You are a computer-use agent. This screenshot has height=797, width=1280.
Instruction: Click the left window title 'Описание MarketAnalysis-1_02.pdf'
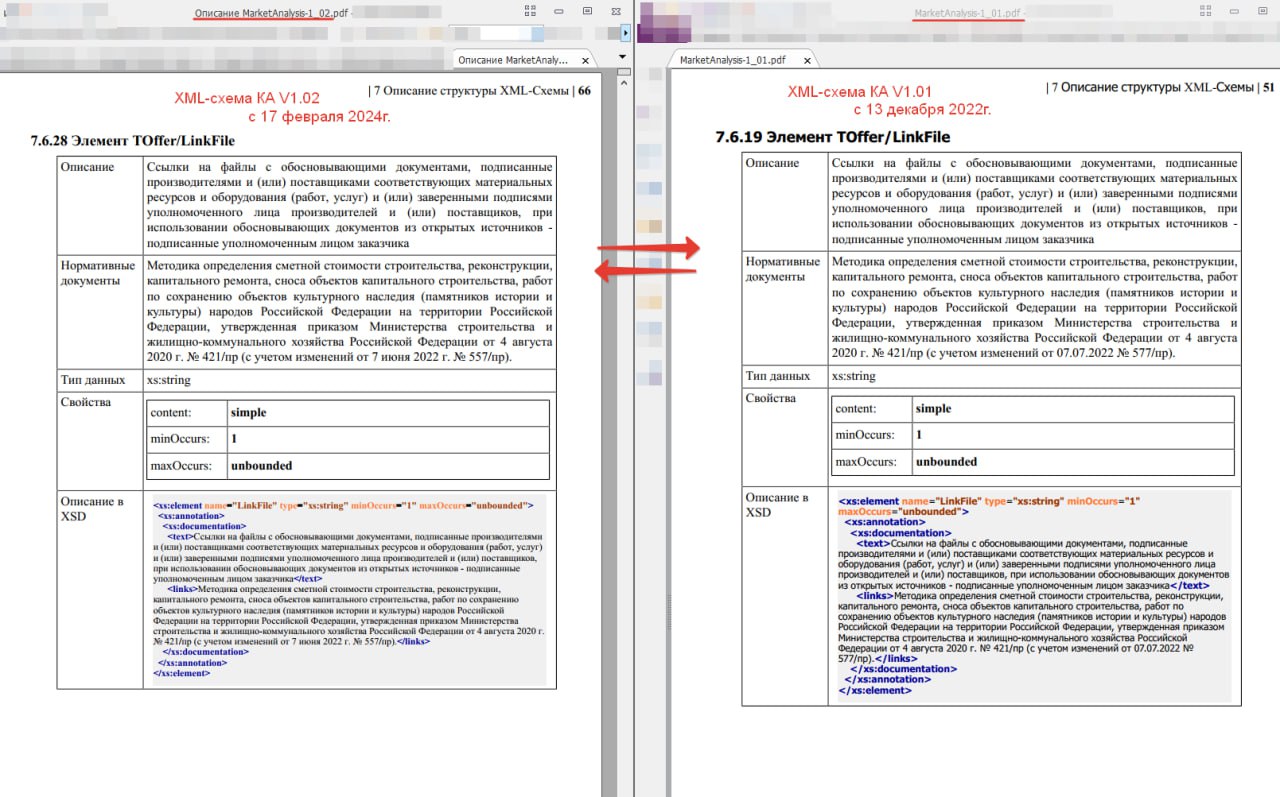click(272, 12)
